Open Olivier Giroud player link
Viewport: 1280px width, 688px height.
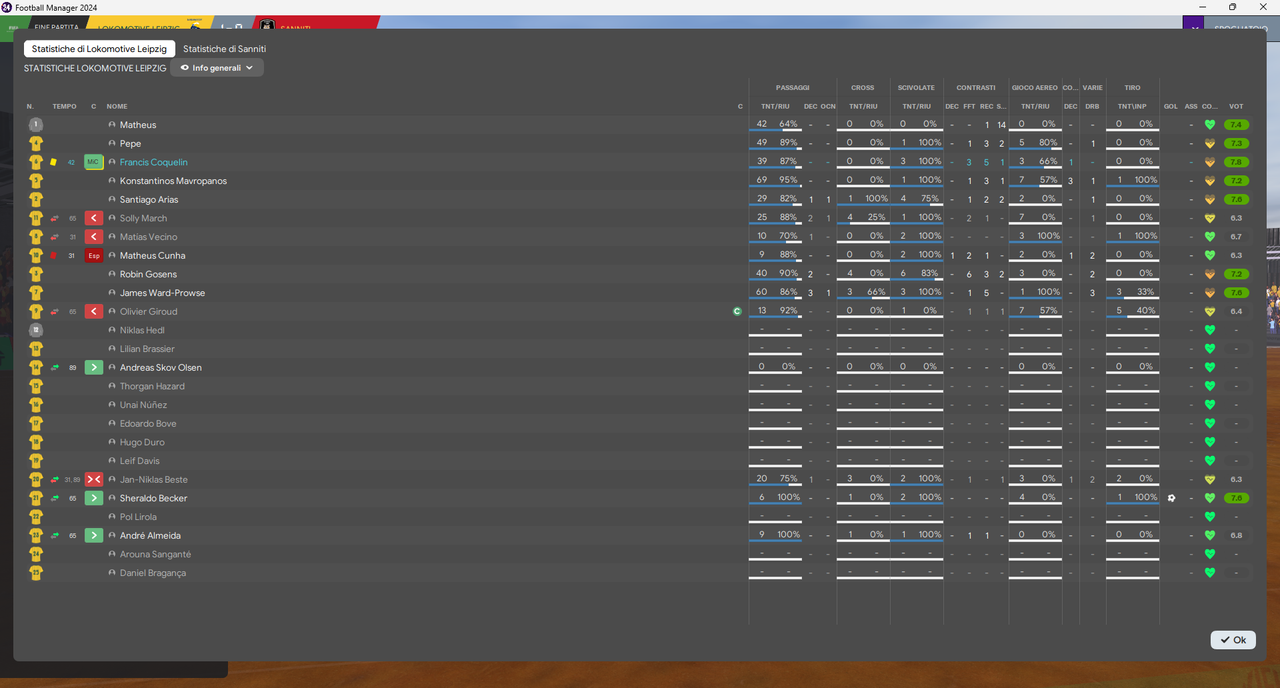click(148, 312)
